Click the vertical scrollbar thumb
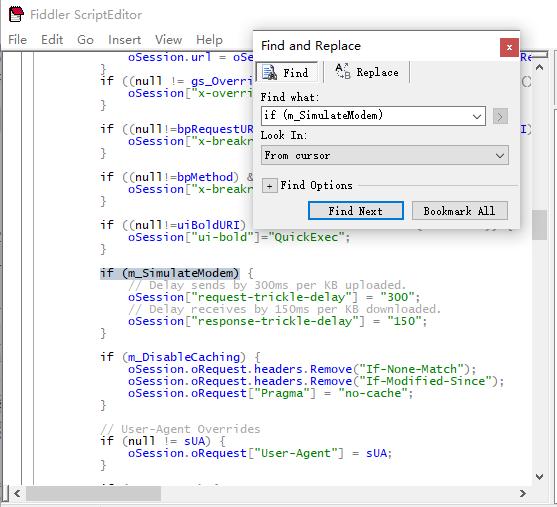The width and height of the screenshot is (557, 507). pyautogui.click(x=539, y=225)
